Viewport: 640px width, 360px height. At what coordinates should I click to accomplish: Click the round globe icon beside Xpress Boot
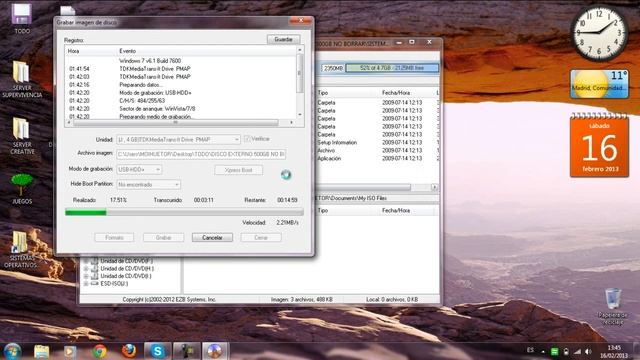(286, 175)
